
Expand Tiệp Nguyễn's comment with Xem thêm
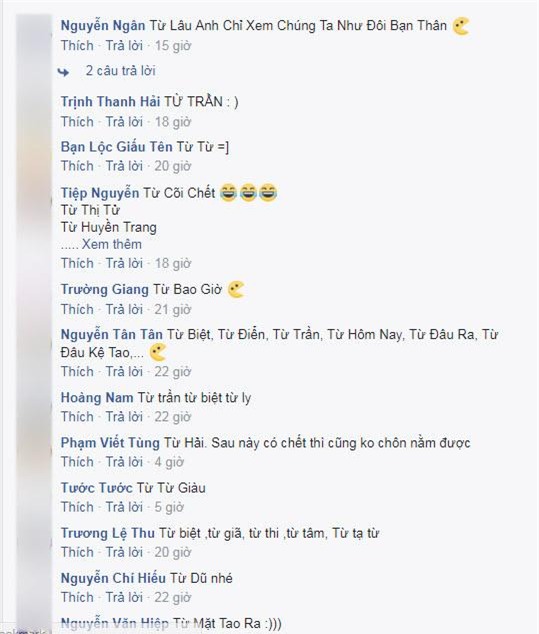coord(112,244)
